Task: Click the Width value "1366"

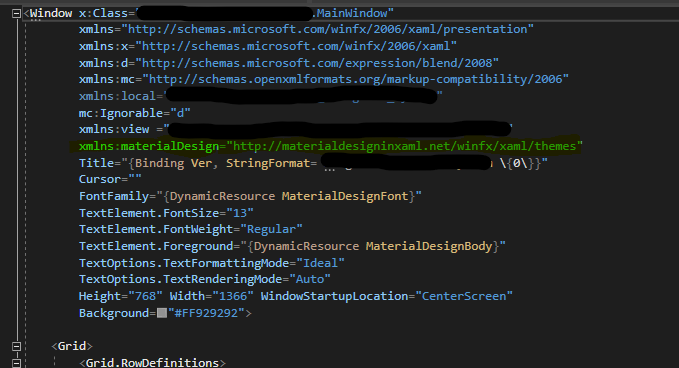Action: click(x=233, y=296)
